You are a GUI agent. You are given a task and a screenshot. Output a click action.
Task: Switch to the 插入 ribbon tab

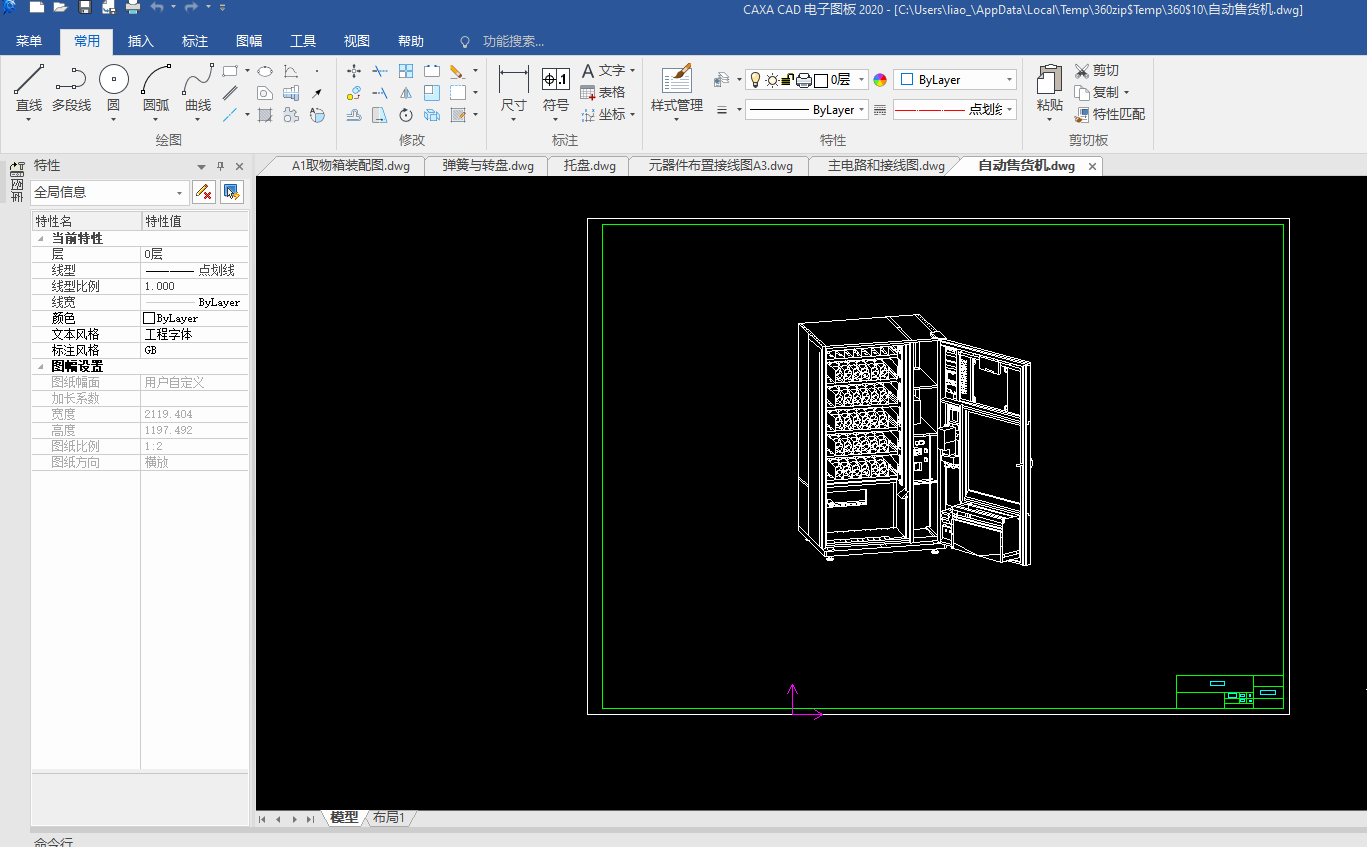pyautogui.click(x=141, y=41)
